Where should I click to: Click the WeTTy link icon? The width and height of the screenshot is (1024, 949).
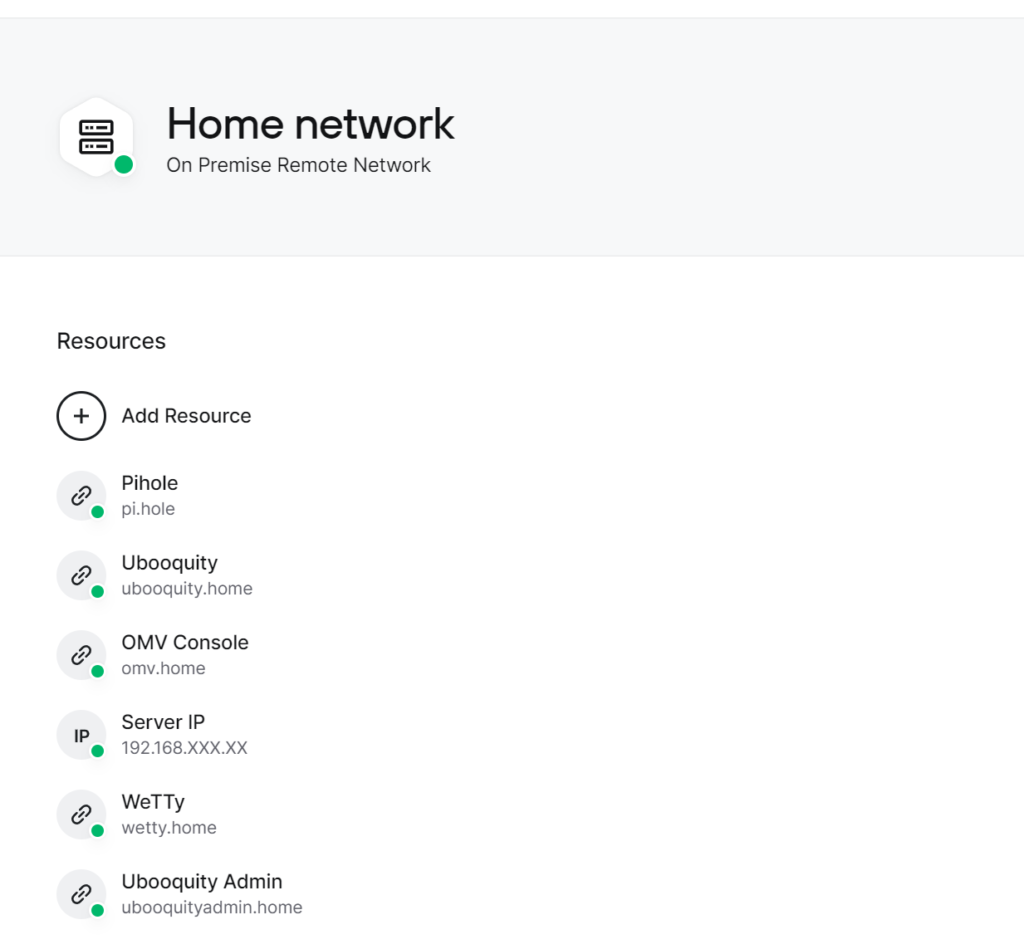click(81, 814)
